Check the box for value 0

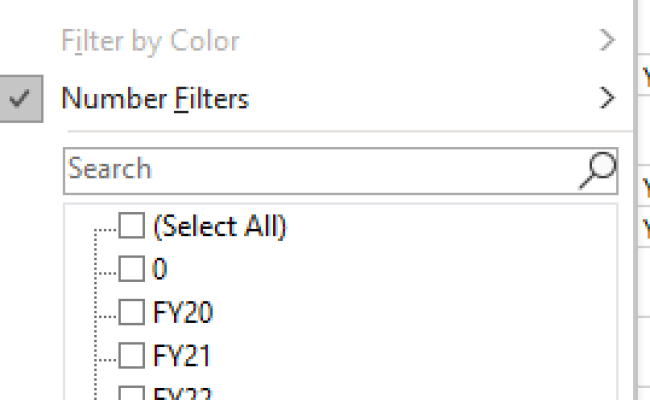click(132, 269)
